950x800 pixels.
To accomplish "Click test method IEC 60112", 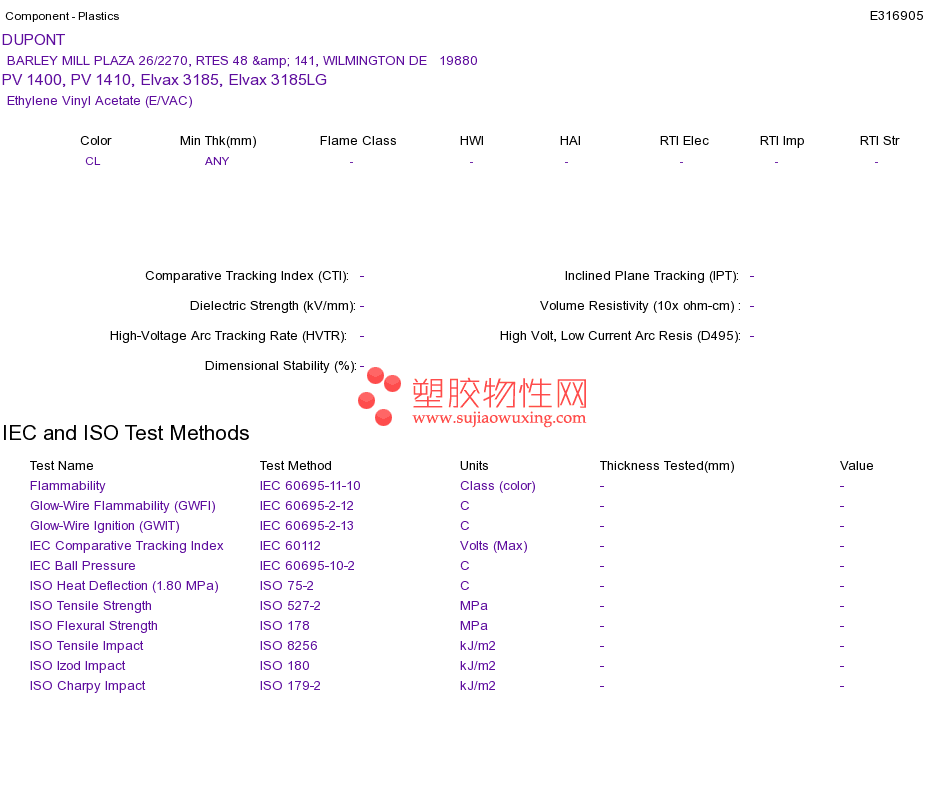I will [x=290, y=546].
